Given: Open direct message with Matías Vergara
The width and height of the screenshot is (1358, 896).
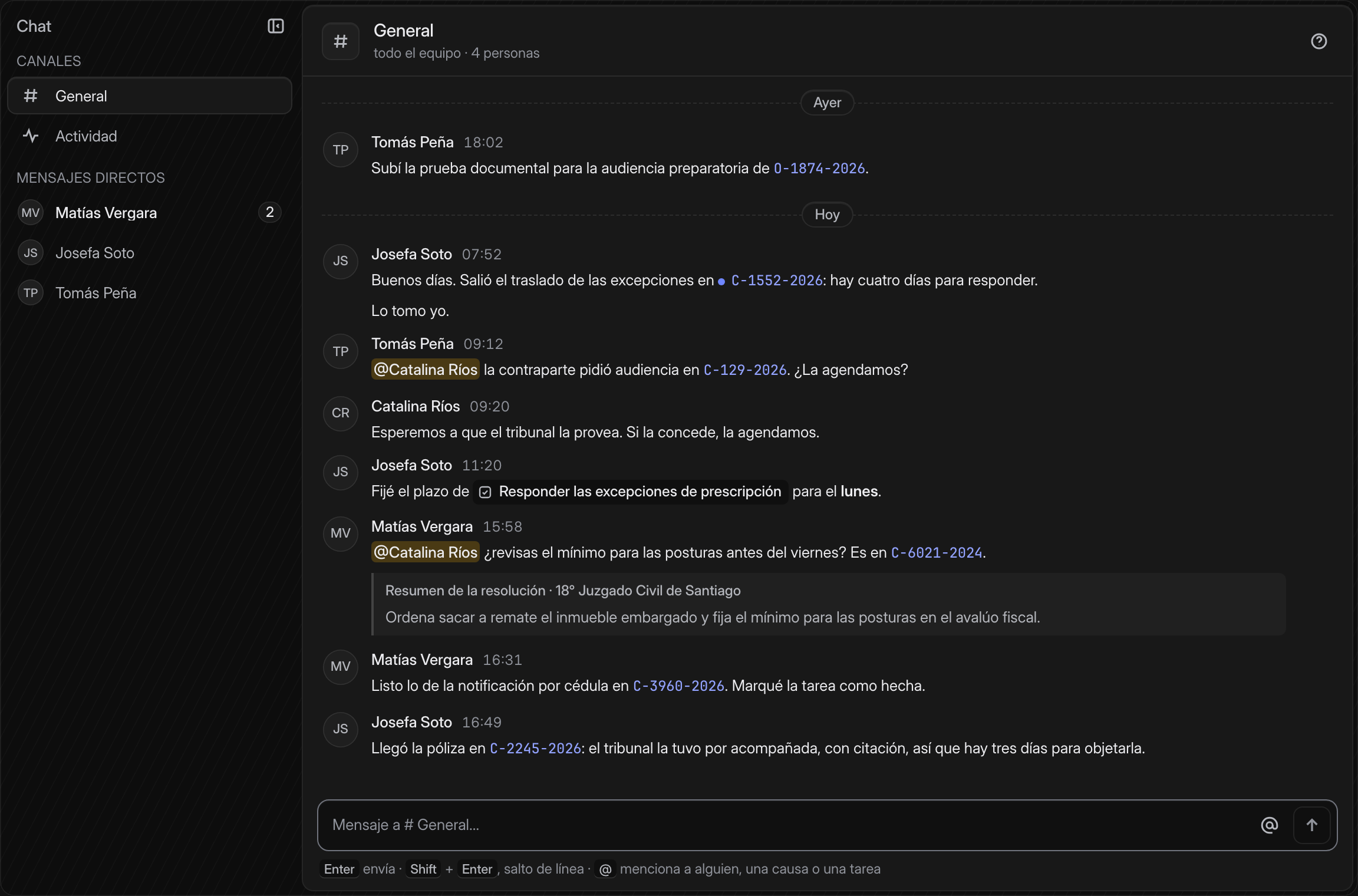Looking at the screenshot, I should pos(150,213).
